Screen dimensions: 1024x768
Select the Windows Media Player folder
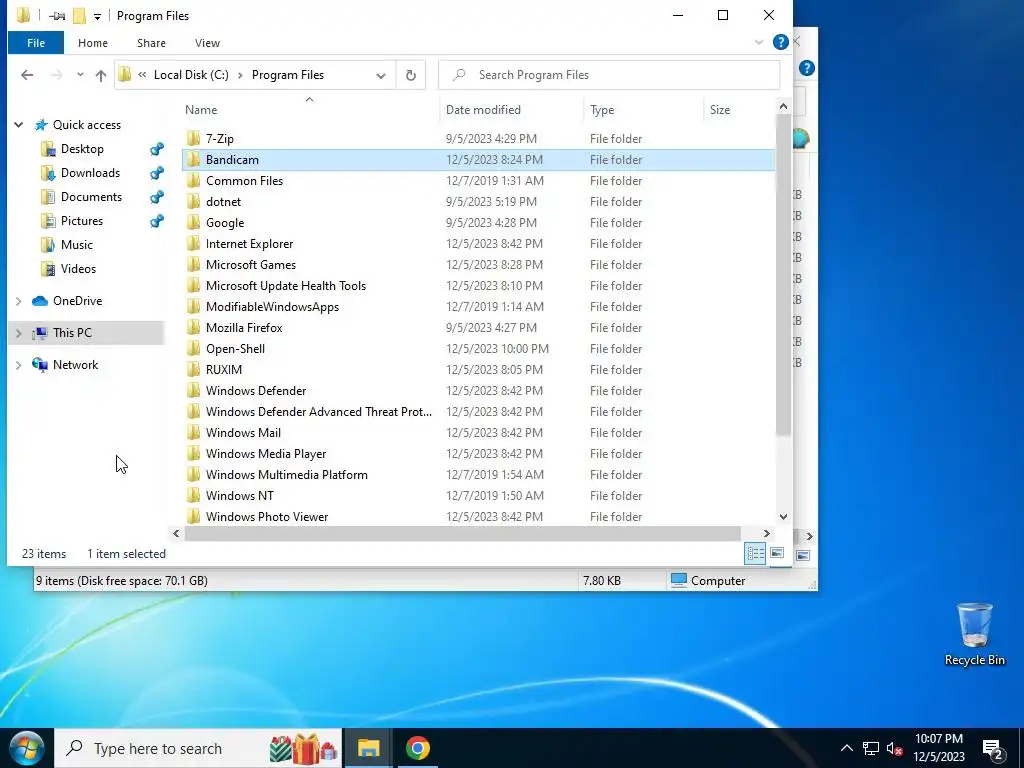(266, 454)
